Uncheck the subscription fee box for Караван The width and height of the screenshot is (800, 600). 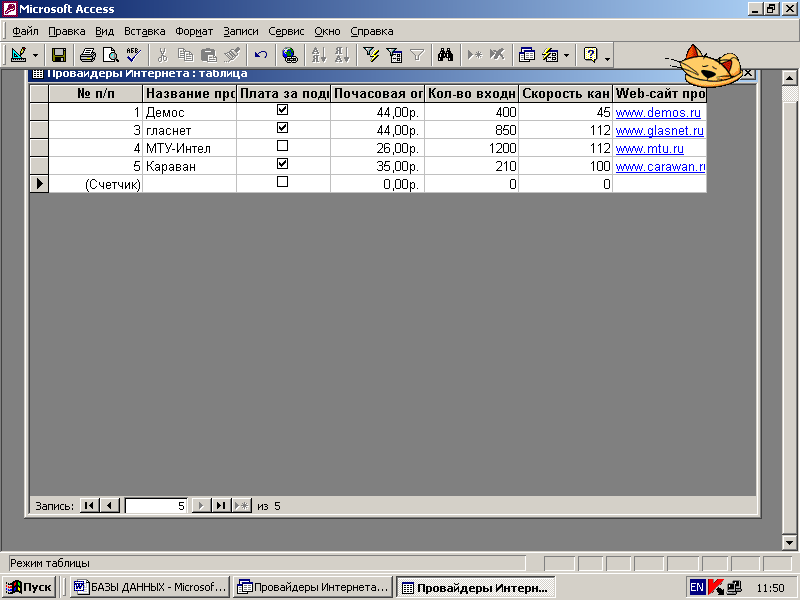pyautogui.click(x=282, y=164)
